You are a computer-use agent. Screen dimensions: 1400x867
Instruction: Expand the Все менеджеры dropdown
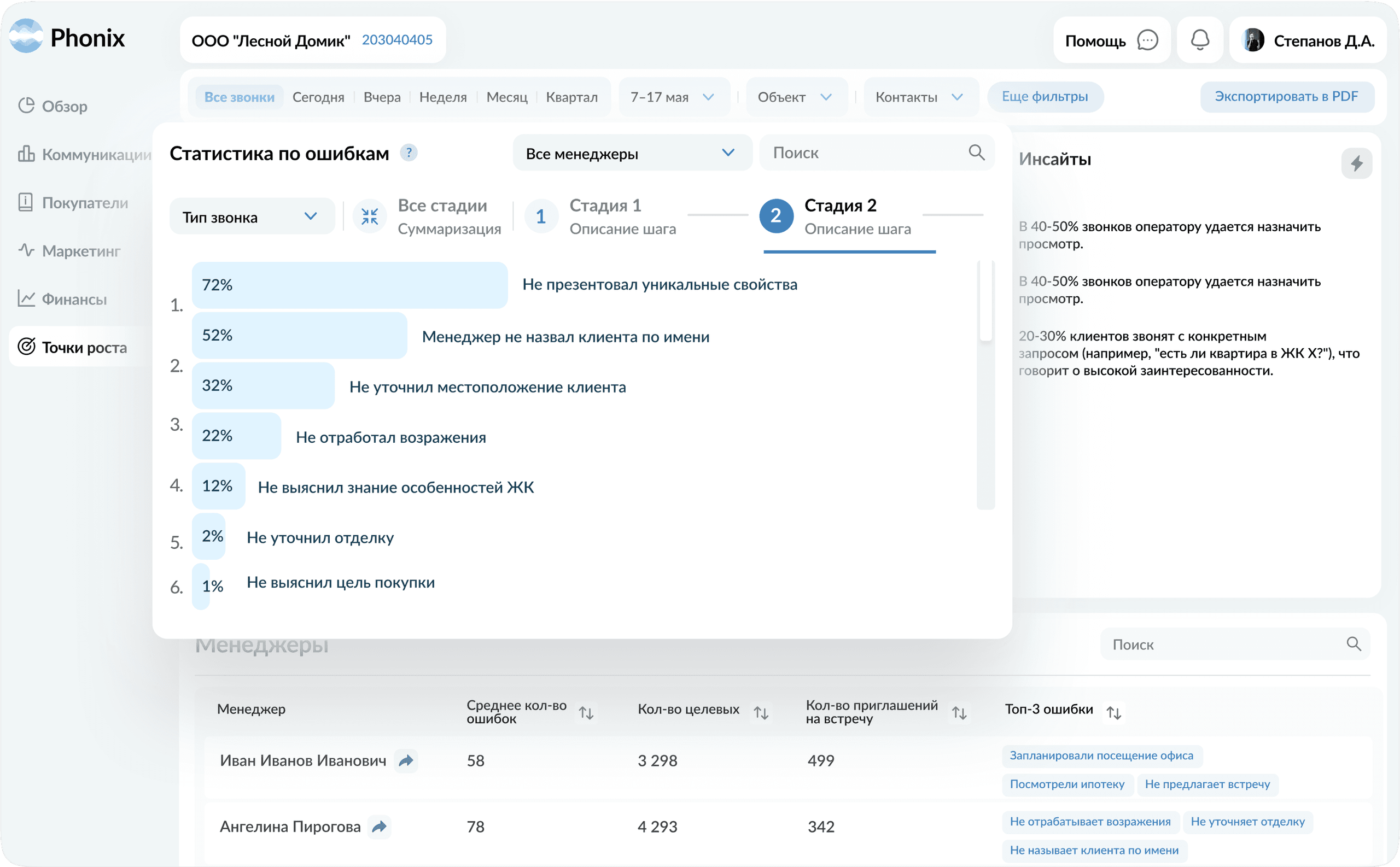point(632,153)
